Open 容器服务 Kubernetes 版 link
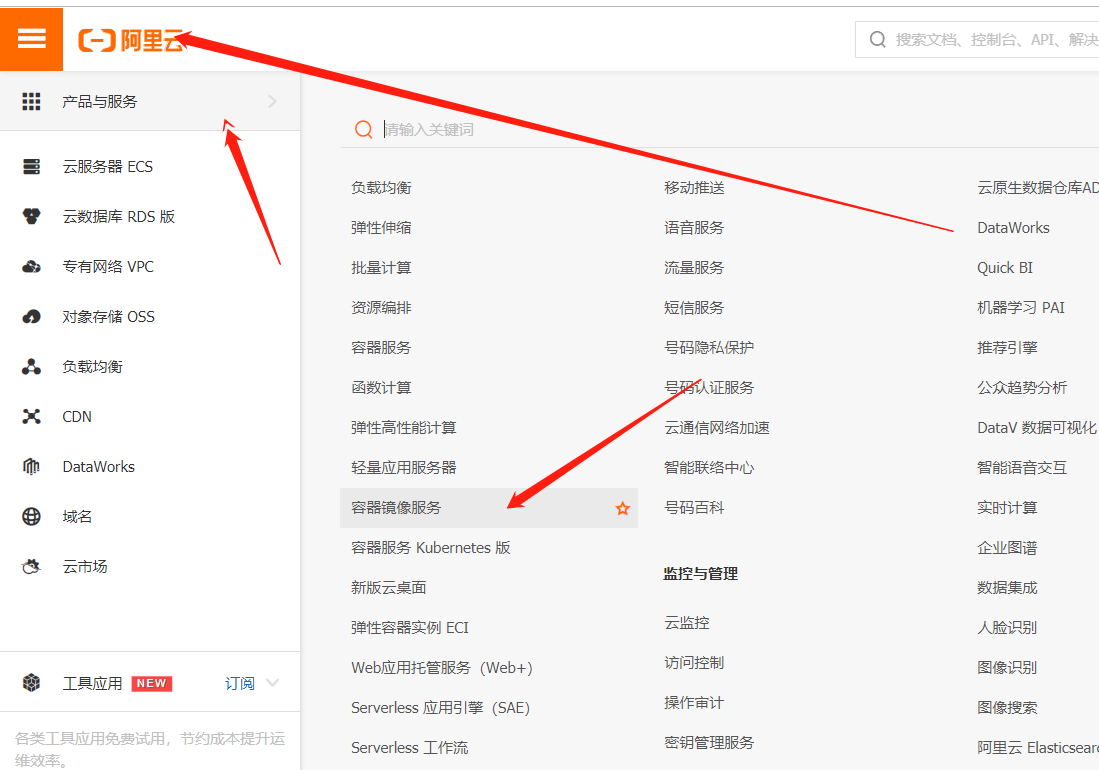This screenshot has height=770, width=1099. tap(430, 547)
